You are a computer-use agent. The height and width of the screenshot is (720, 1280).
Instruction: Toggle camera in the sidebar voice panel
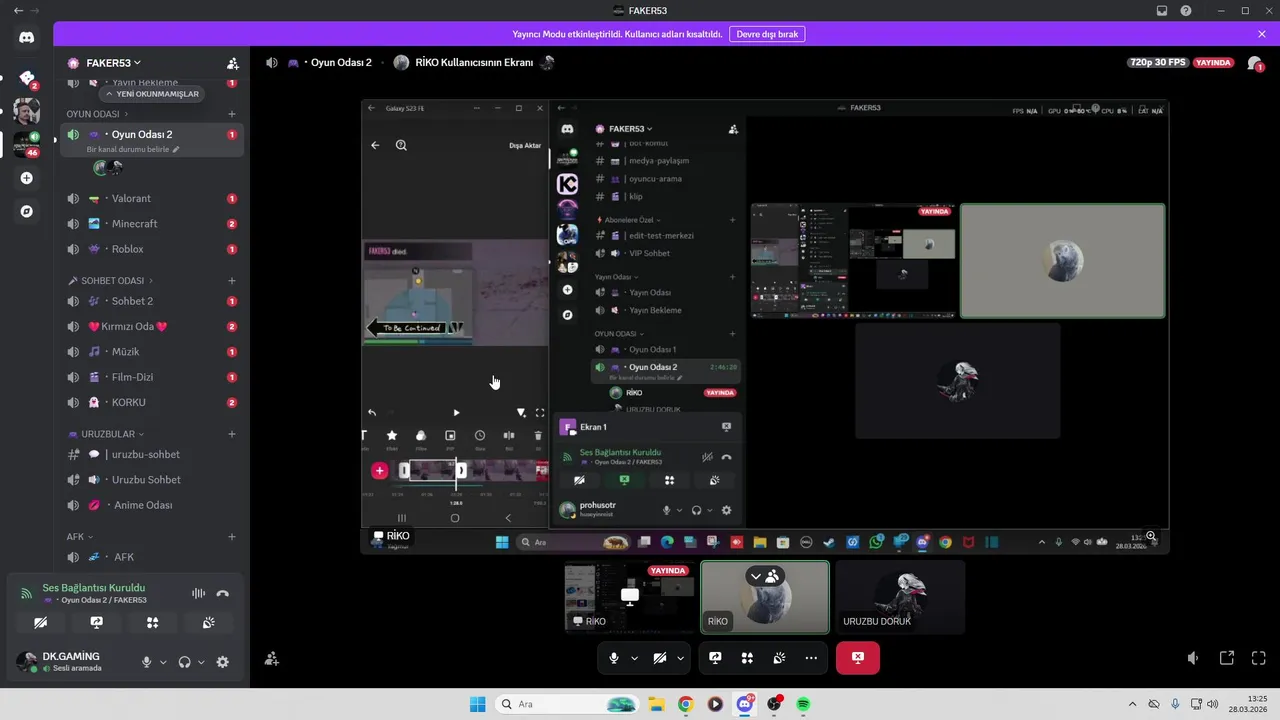pos(40,622)
